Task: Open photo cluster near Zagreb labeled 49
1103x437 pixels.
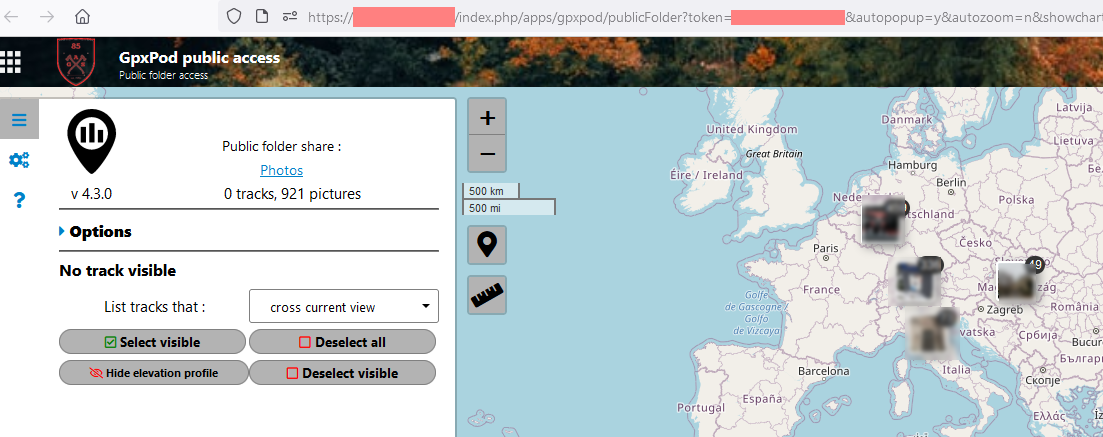Action: click(1017, 282)
